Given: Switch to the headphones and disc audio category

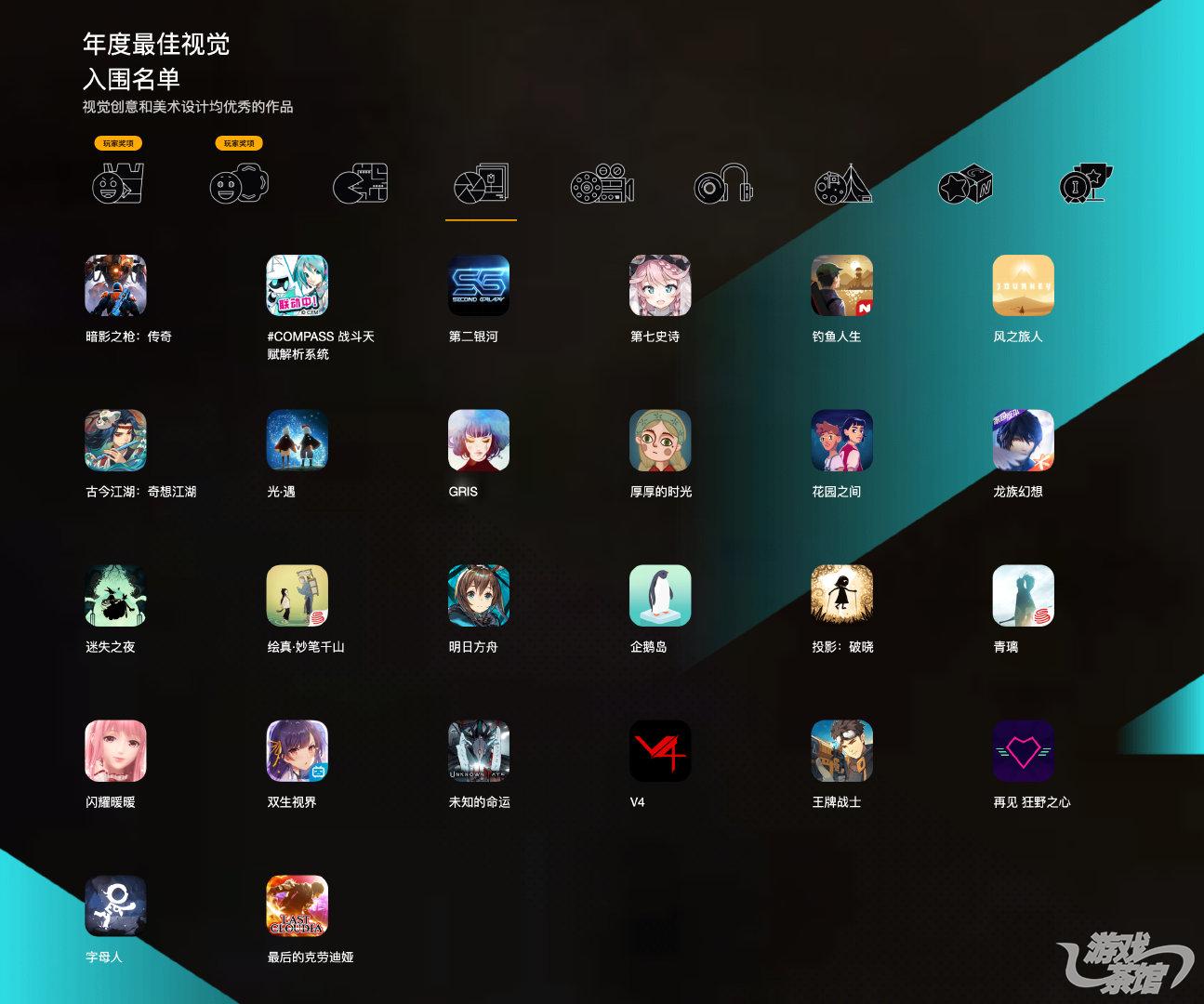Looking at the screenshot, I should 723,183.
